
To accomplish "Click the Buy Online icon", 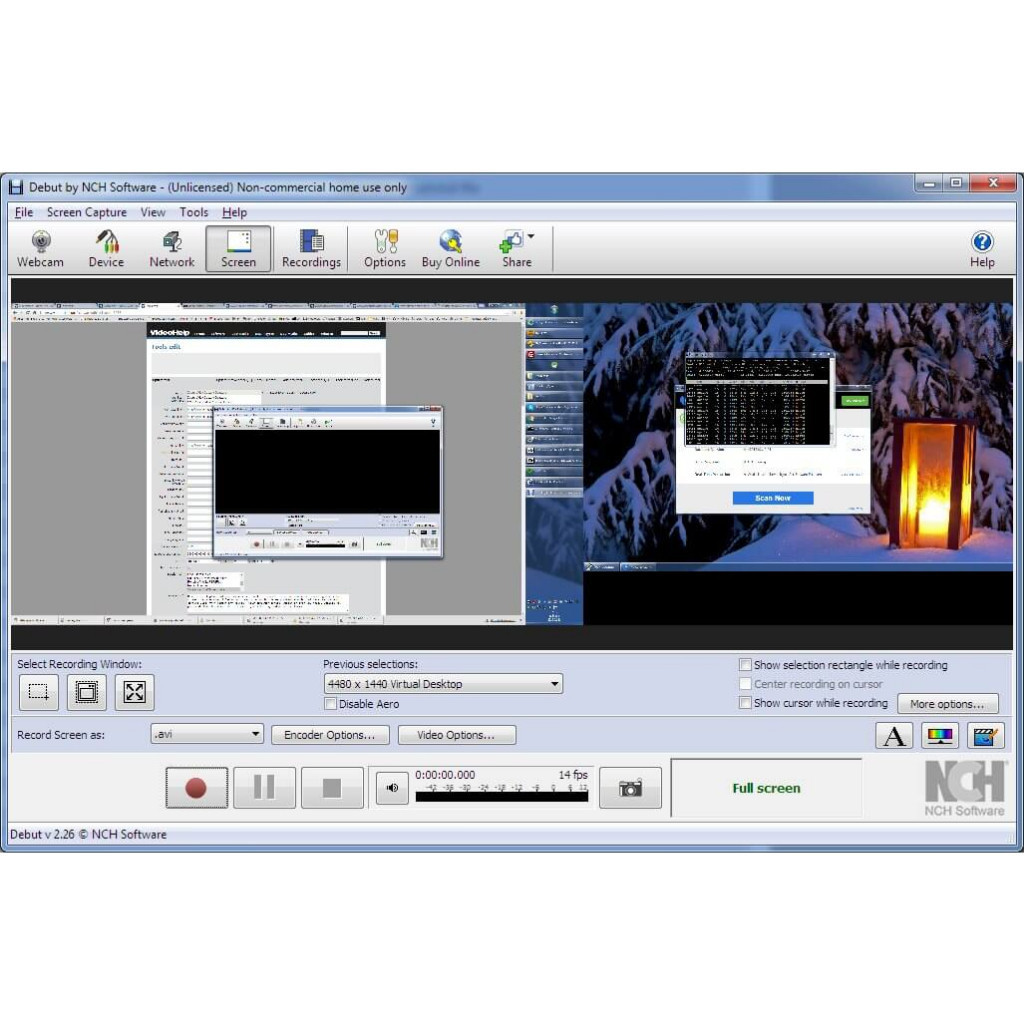I will (451, 248).
